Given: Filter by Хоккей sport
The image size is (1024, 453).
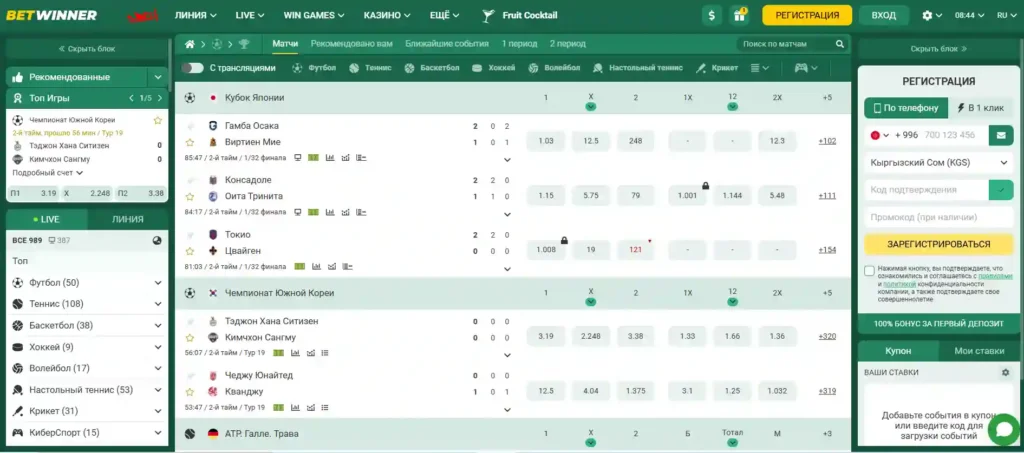Looking at the screenshot, I should pyautogui.click(x=494, y=68).
